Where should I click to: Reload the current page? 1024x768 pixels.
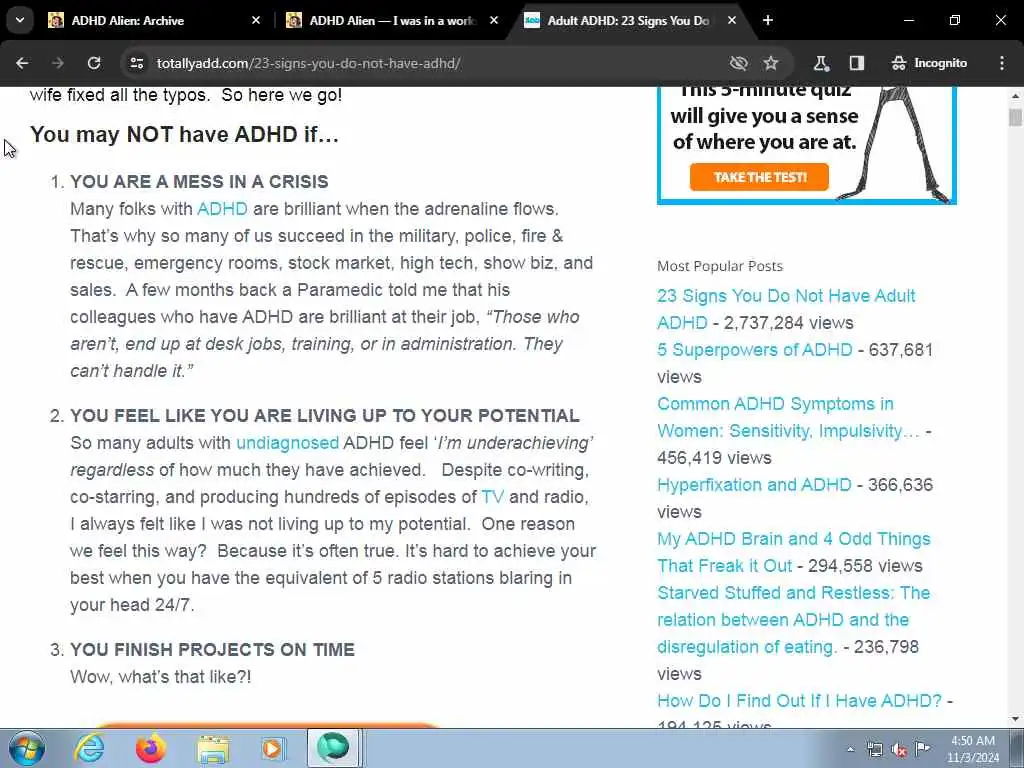tap(94, 63)
